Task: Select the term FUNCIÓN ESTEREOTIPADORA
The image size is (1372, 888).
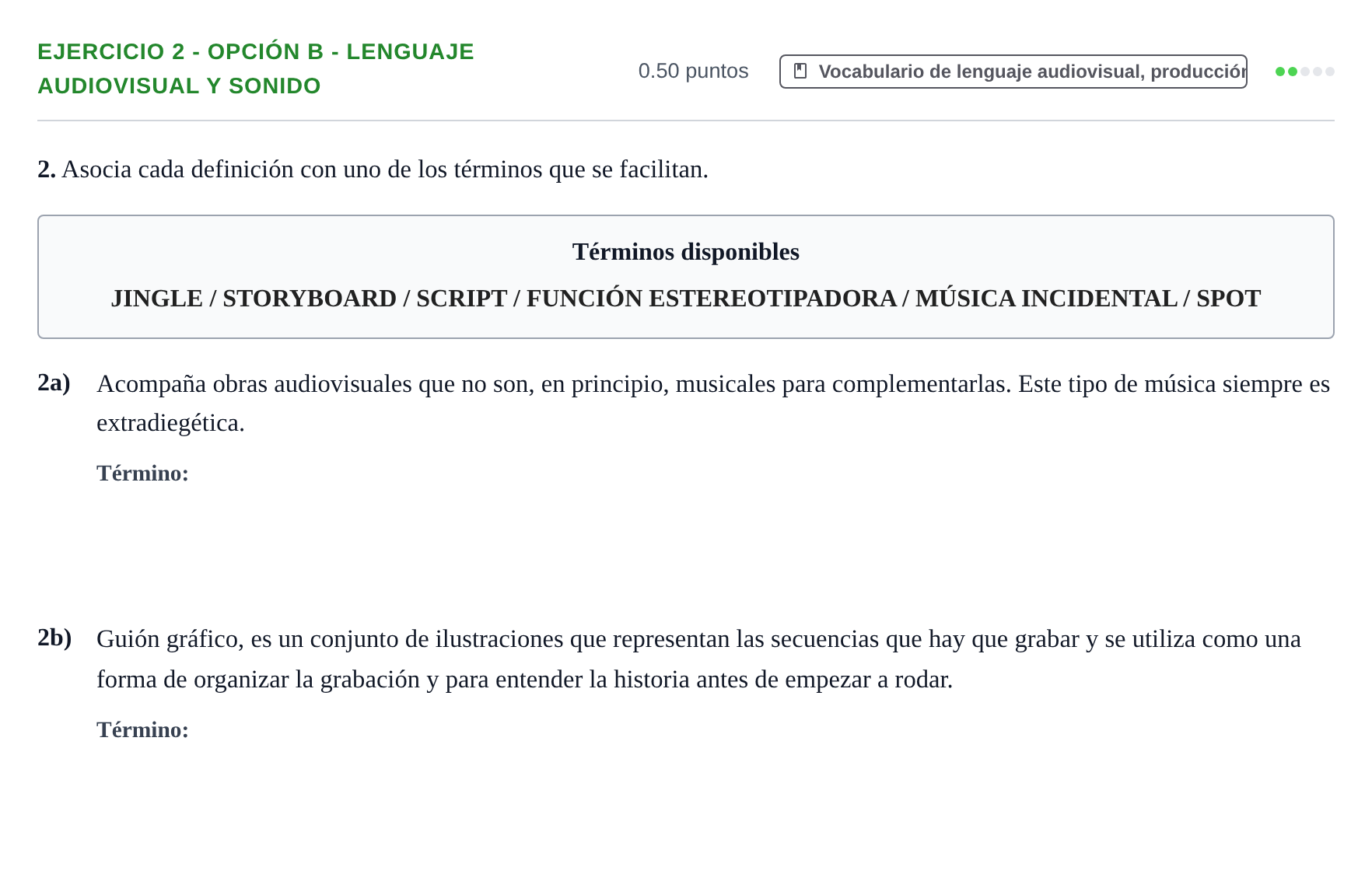Action: pos(711,299)
